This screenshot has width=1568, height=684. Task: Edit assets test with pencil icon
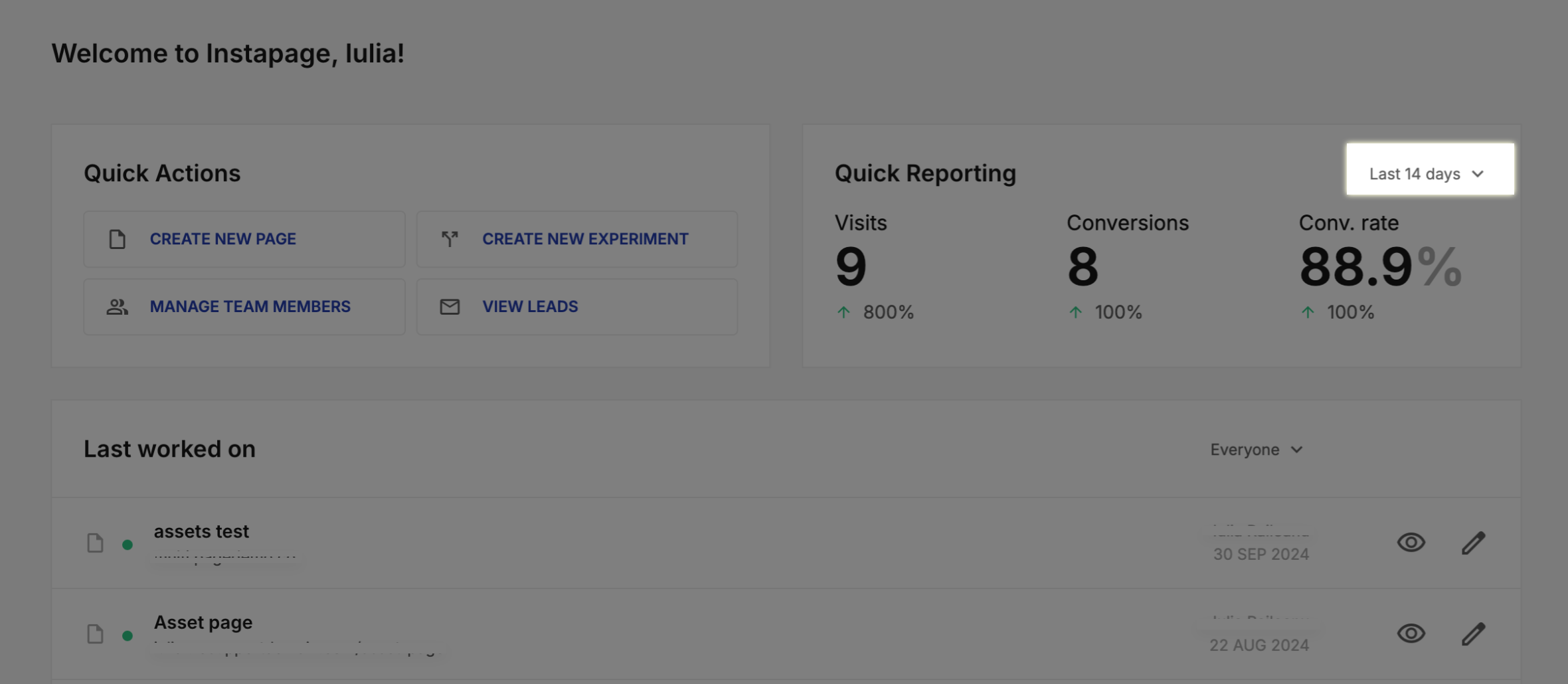tap(1473, 543)
